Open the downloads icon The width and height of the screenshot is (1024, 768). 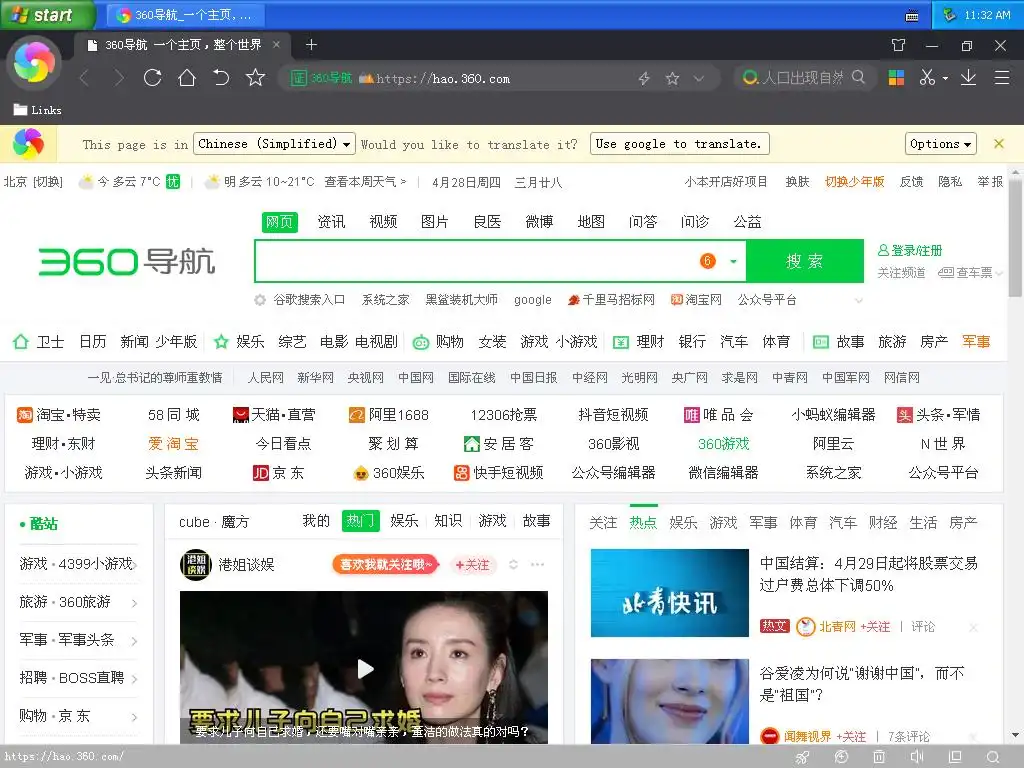(968, 78)
